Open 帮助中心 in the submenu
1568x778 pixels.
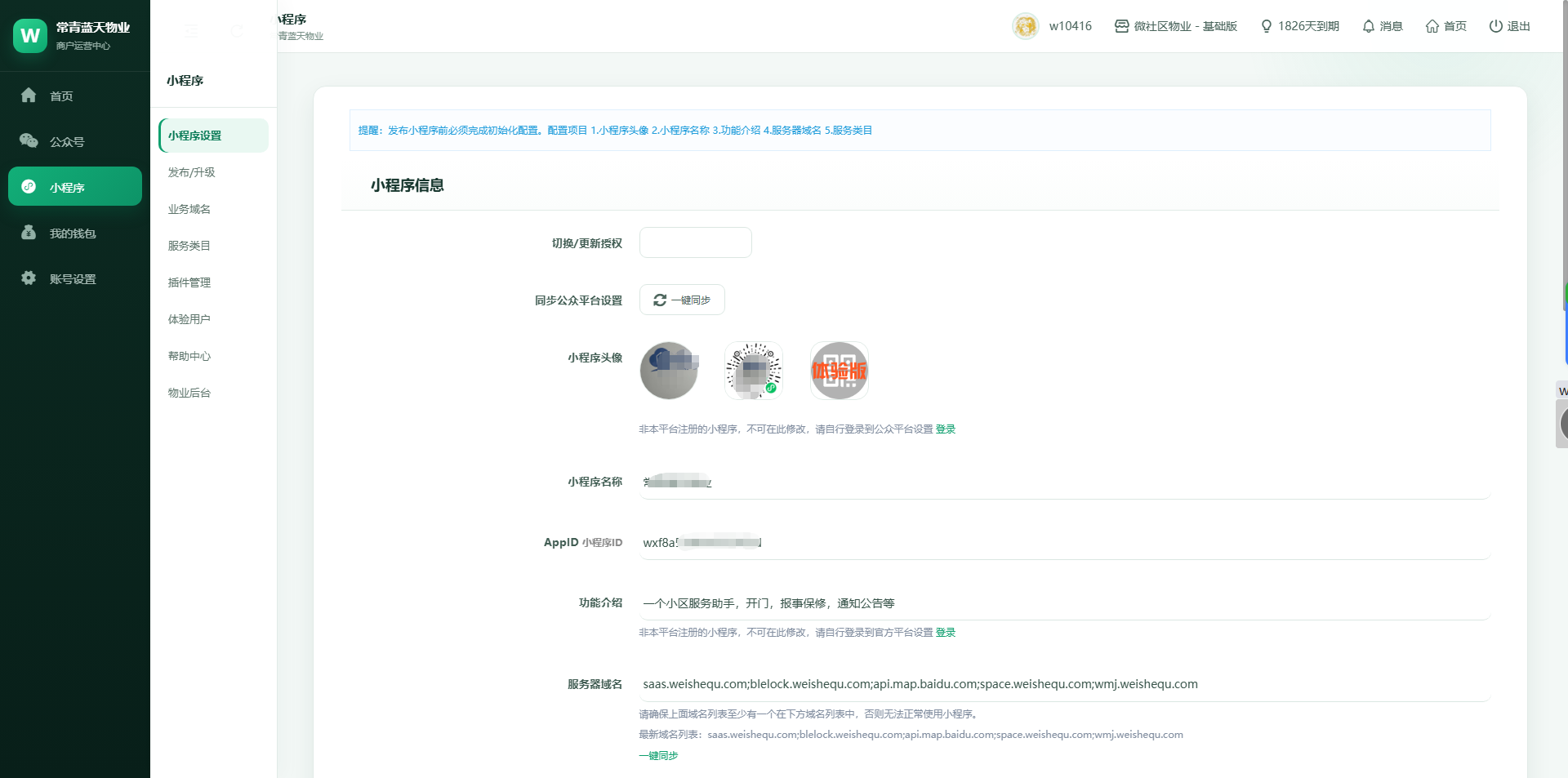[x=214, y=356]
